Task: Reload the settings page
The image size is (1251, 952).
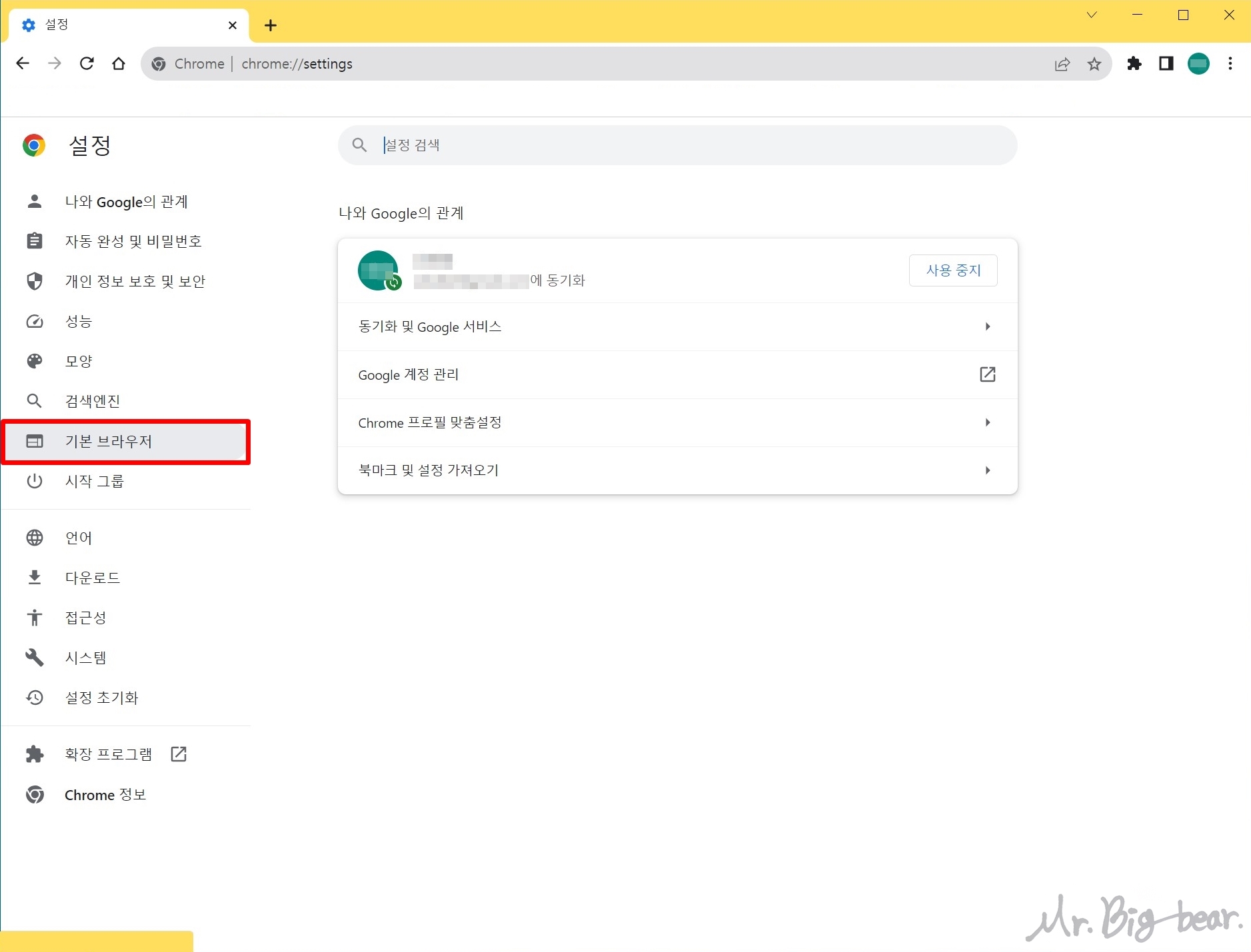Action: click(87, 63)
